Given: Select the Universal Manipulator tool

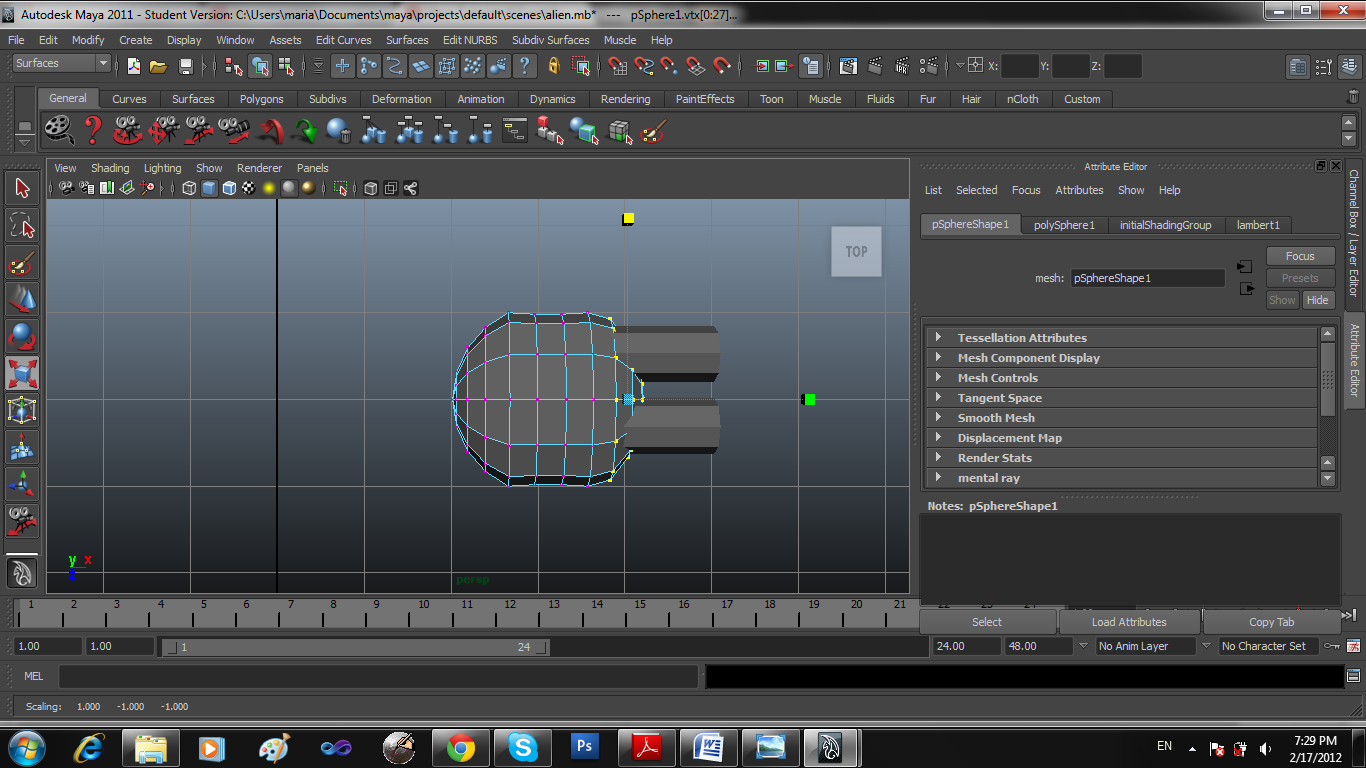Looking at the screenshot, I should [x=22, y=410].
